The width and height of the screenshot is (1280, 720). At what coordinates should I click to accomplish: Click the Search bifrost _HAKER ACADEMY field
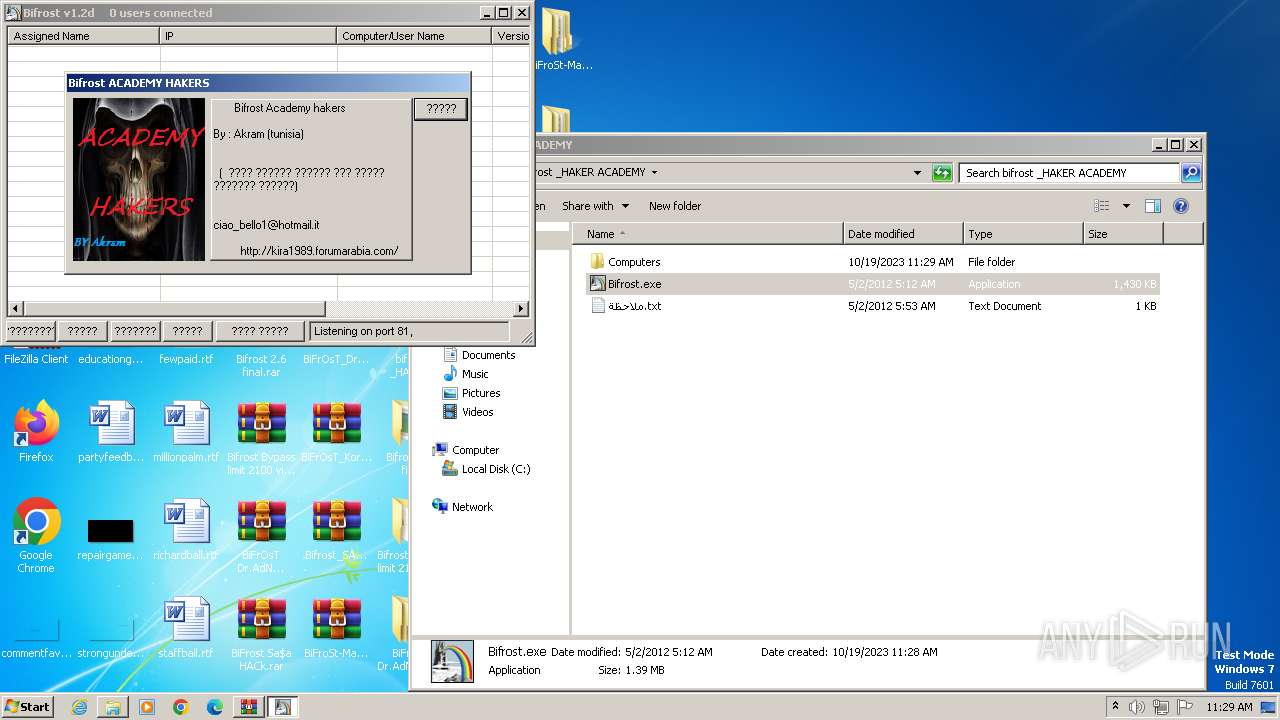coord(1069,173)
